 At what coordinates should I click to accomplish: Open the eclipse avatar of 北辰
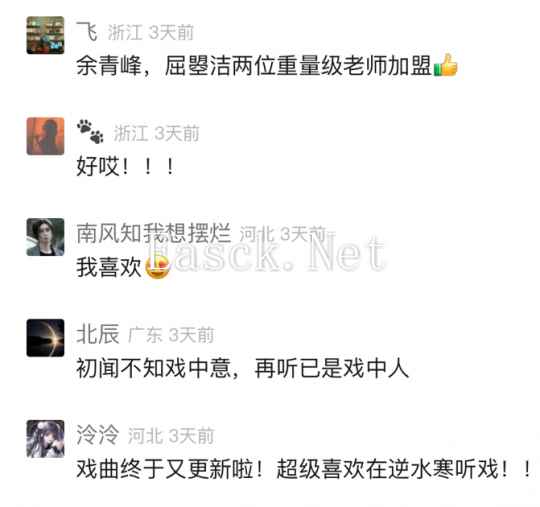pos(45,338)
